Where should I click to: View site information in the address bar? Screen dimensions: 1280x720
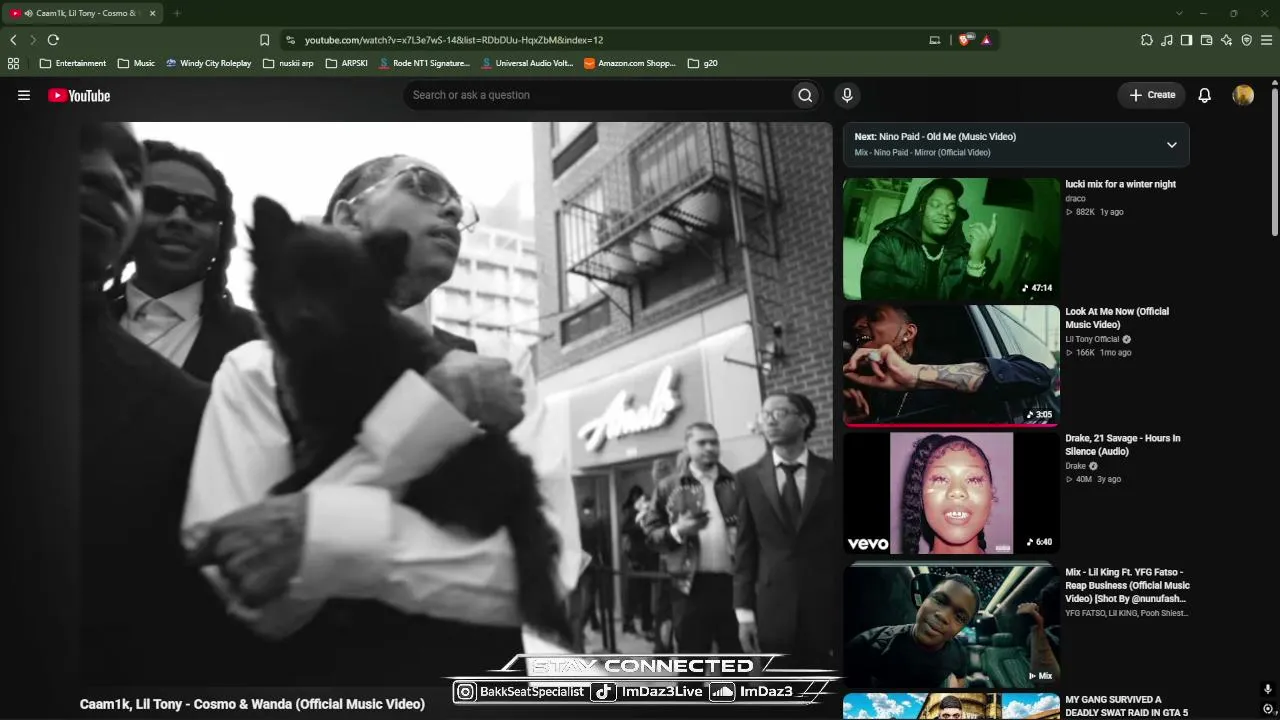290,40
